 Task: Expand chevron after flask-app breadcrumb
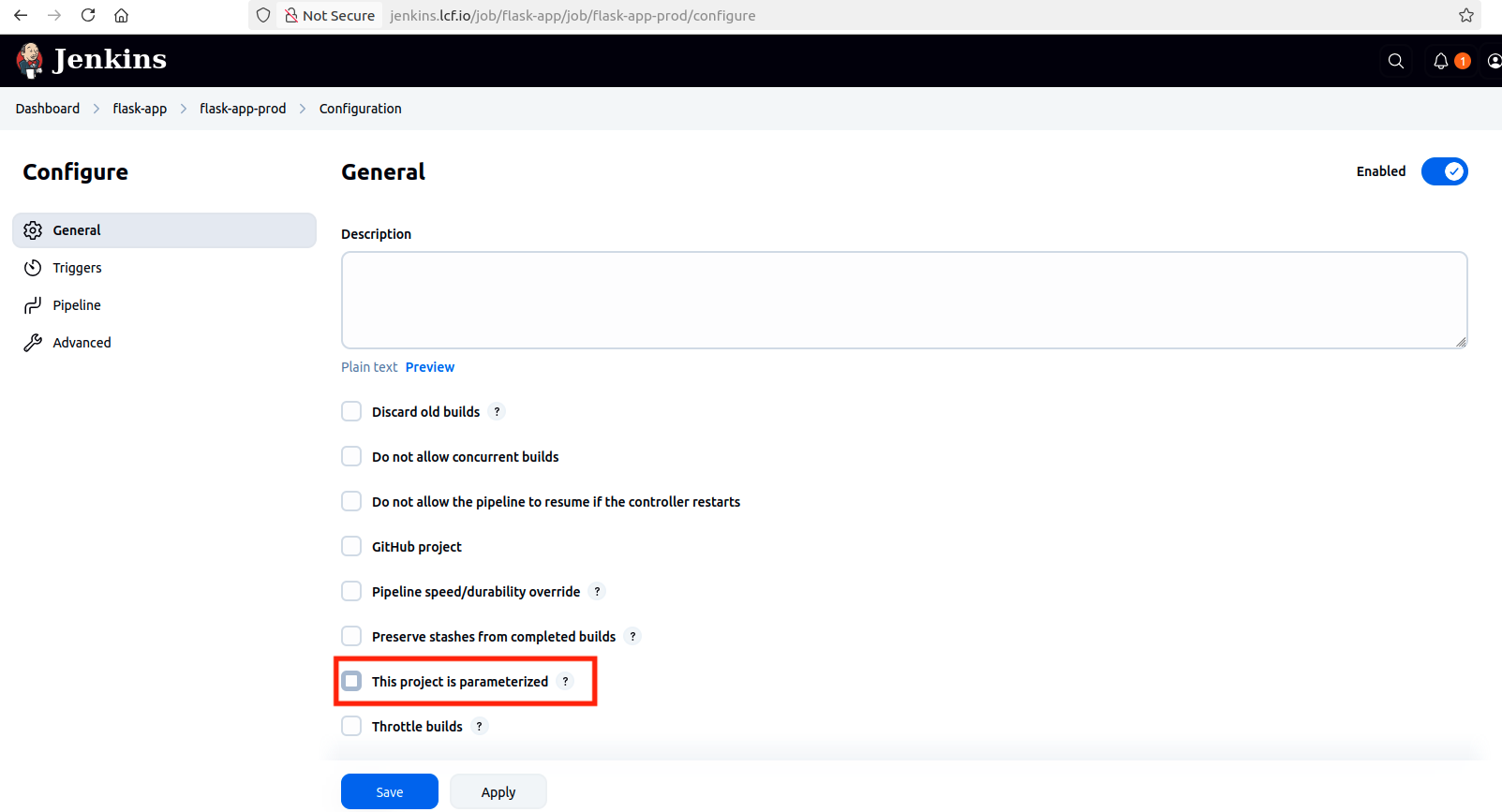184,109
